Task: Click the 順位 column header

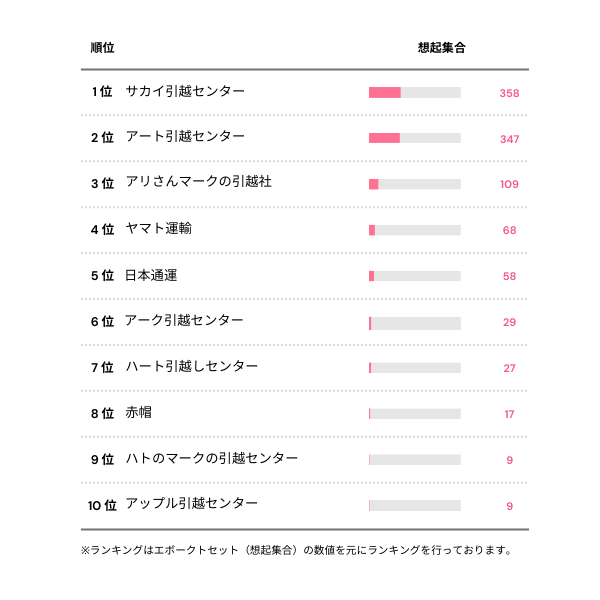Action: [102, 47]
